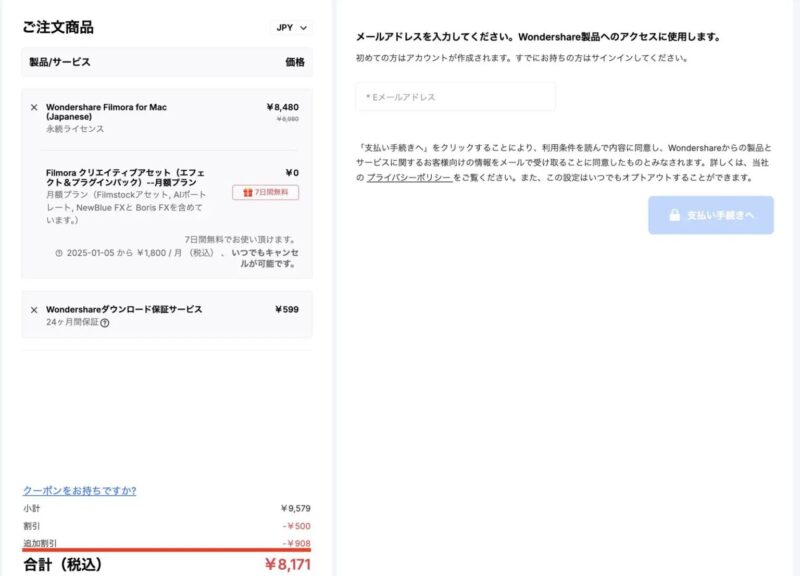Viewport: 800px width, 576px height.
Task: Open the クーポンをお持ちですか? link
Action: coord(80,490)
